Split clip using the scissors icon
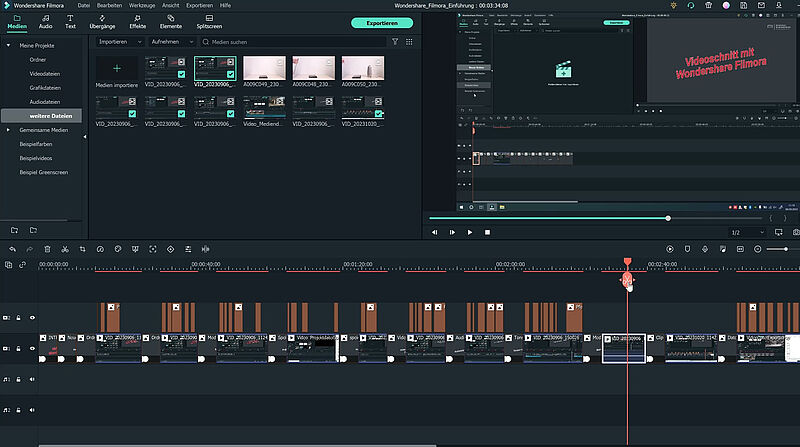 [x=65, y=249]
